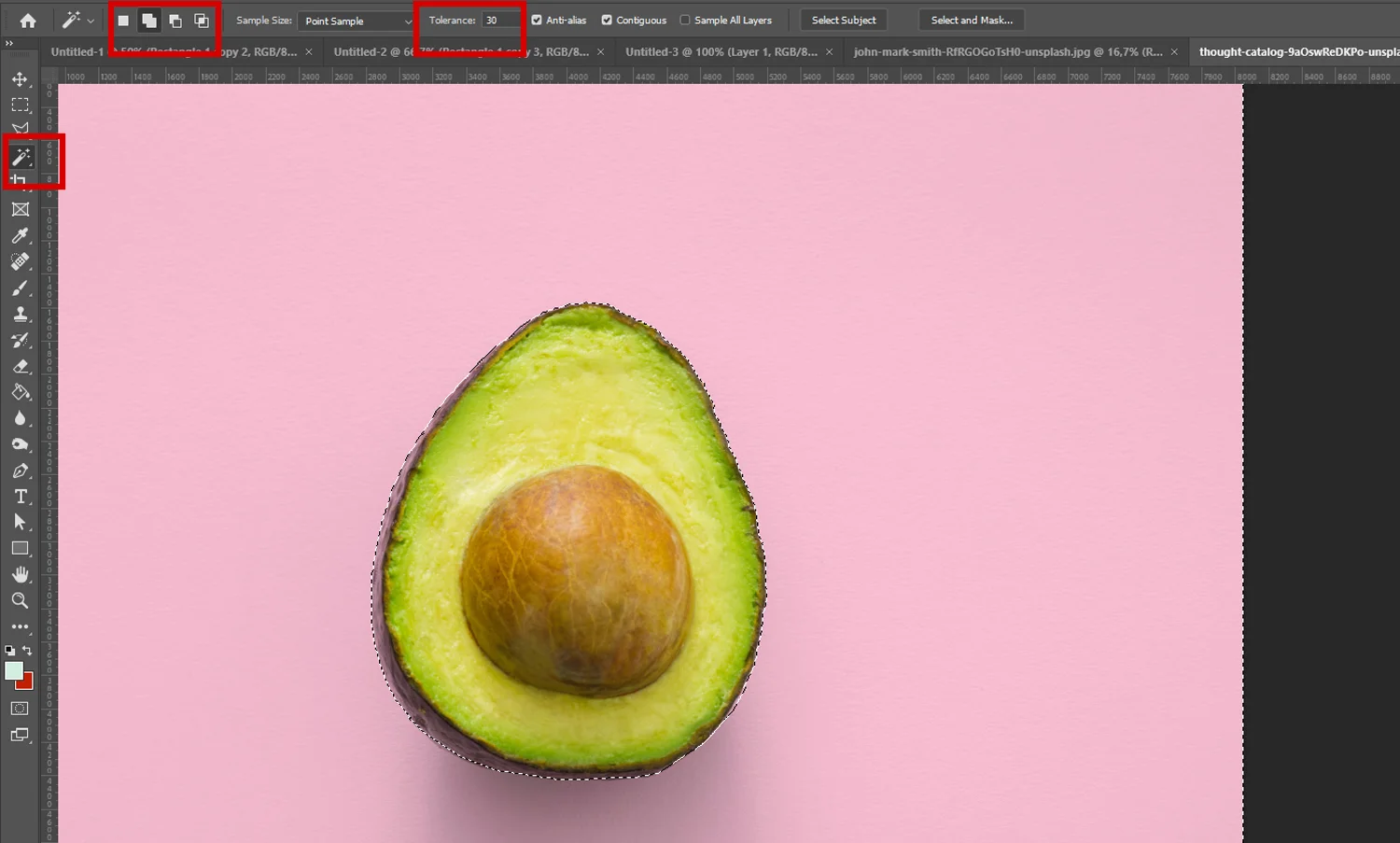1400x843 pixels.
Task: Toggle Quick Mask mode icon
Action: [x=20, y=709]
